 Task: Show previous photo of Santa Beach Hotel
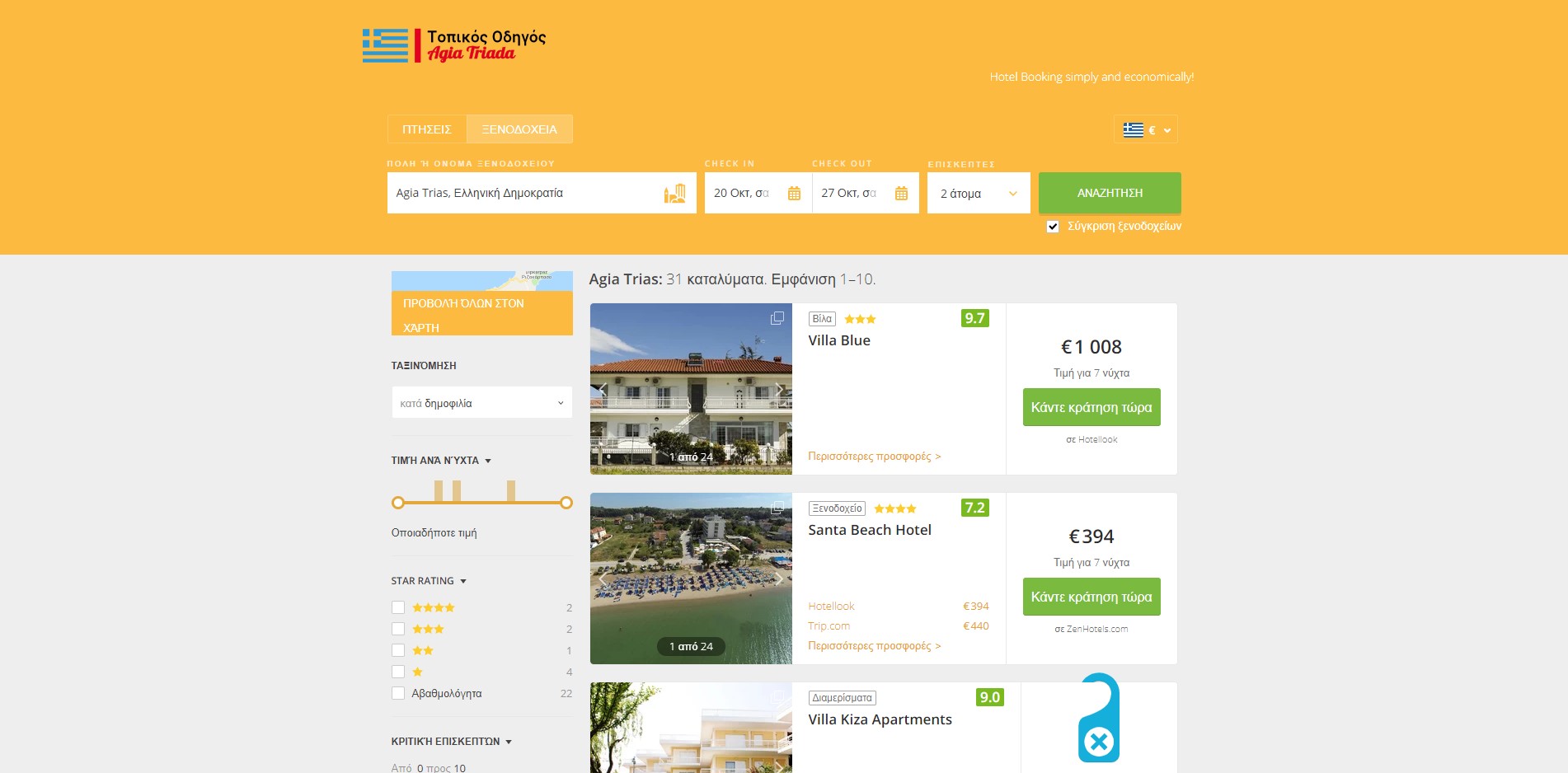click(603, 579)
